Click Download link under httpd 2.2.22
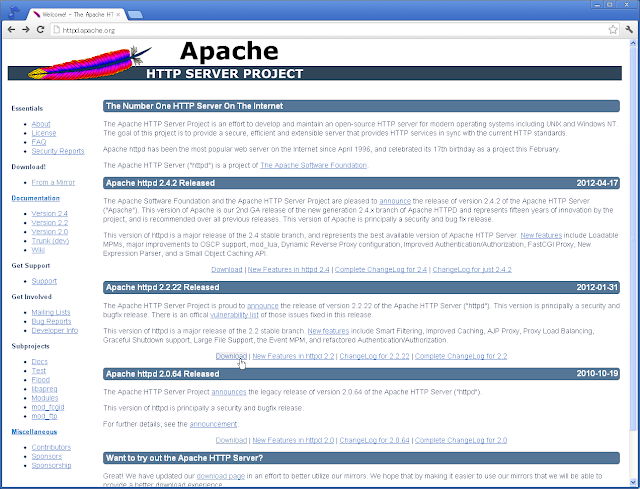640x489 pixels. 231,356
